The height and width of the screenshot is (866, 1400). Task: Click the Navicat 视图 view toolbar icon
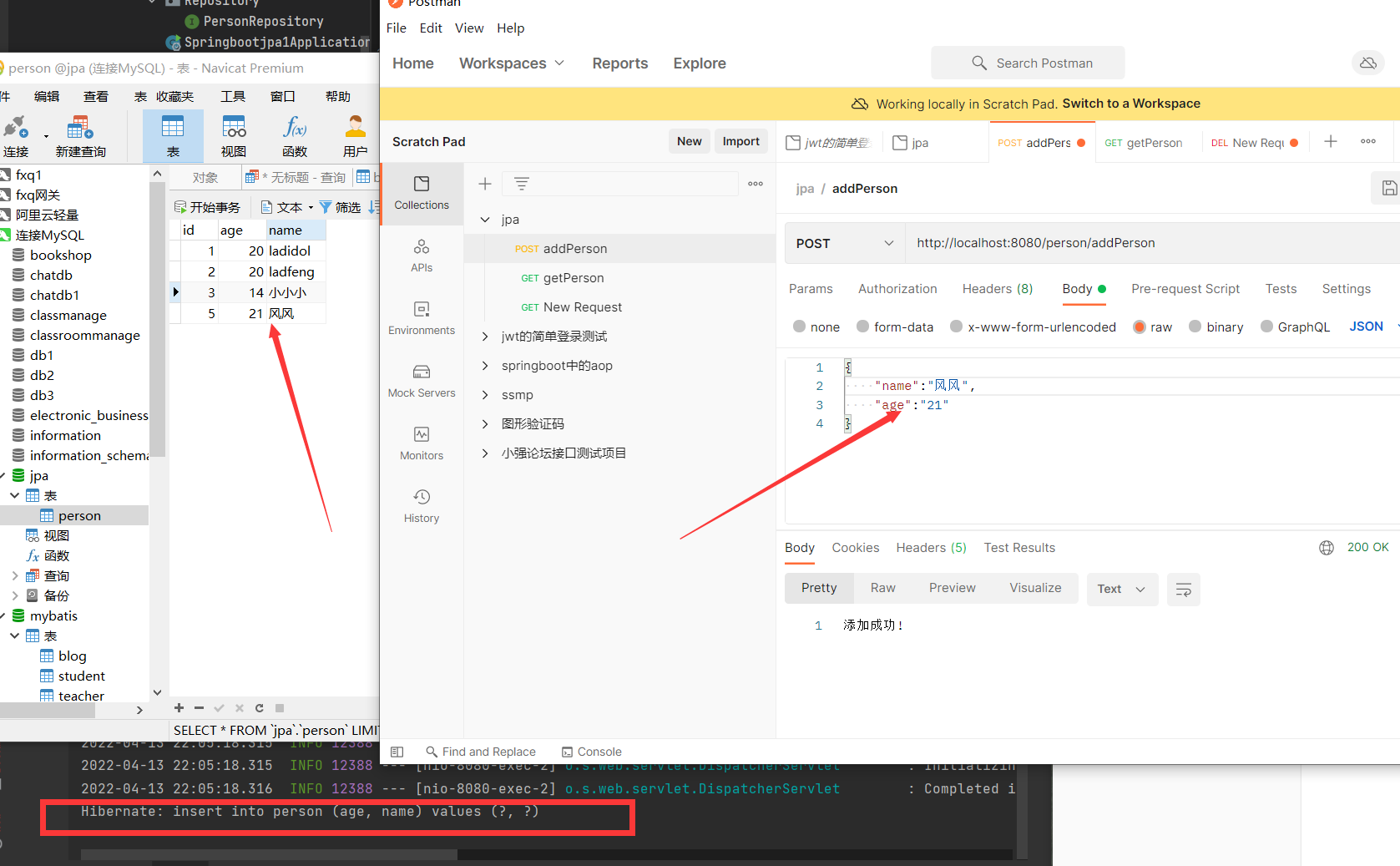pyautogui.click(x=234, y=136)
